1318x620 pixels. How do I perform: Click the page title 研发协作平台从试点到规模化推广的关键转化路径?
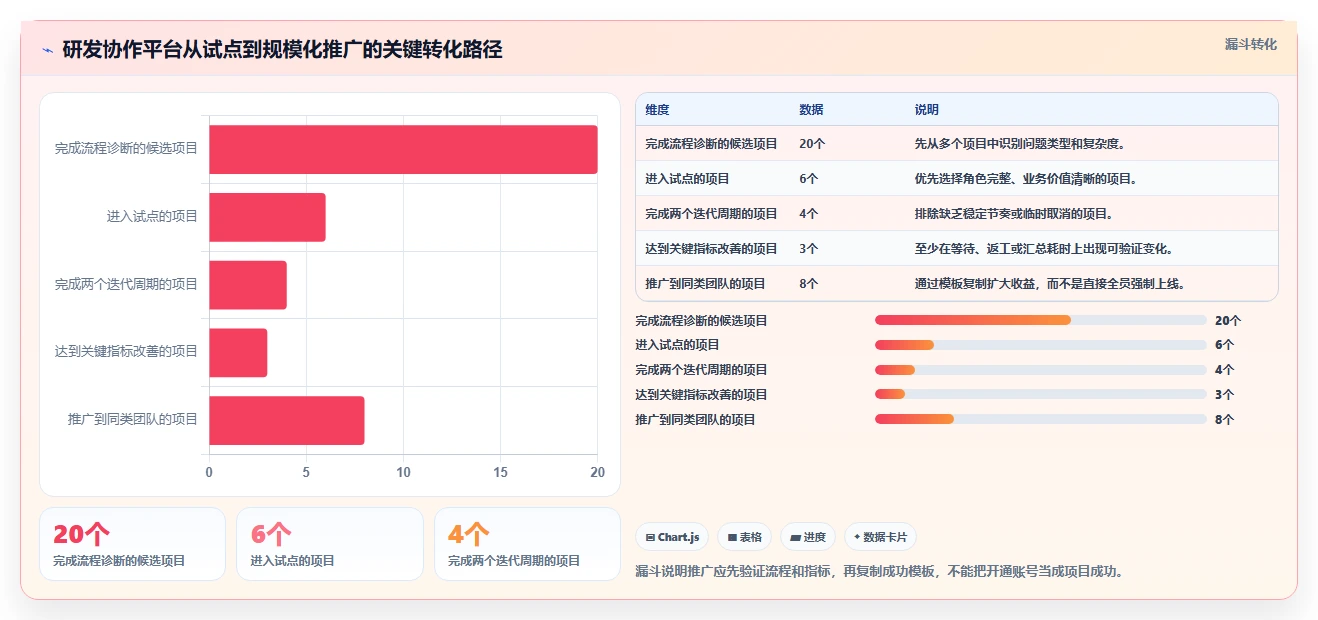[x=282, y=50]
